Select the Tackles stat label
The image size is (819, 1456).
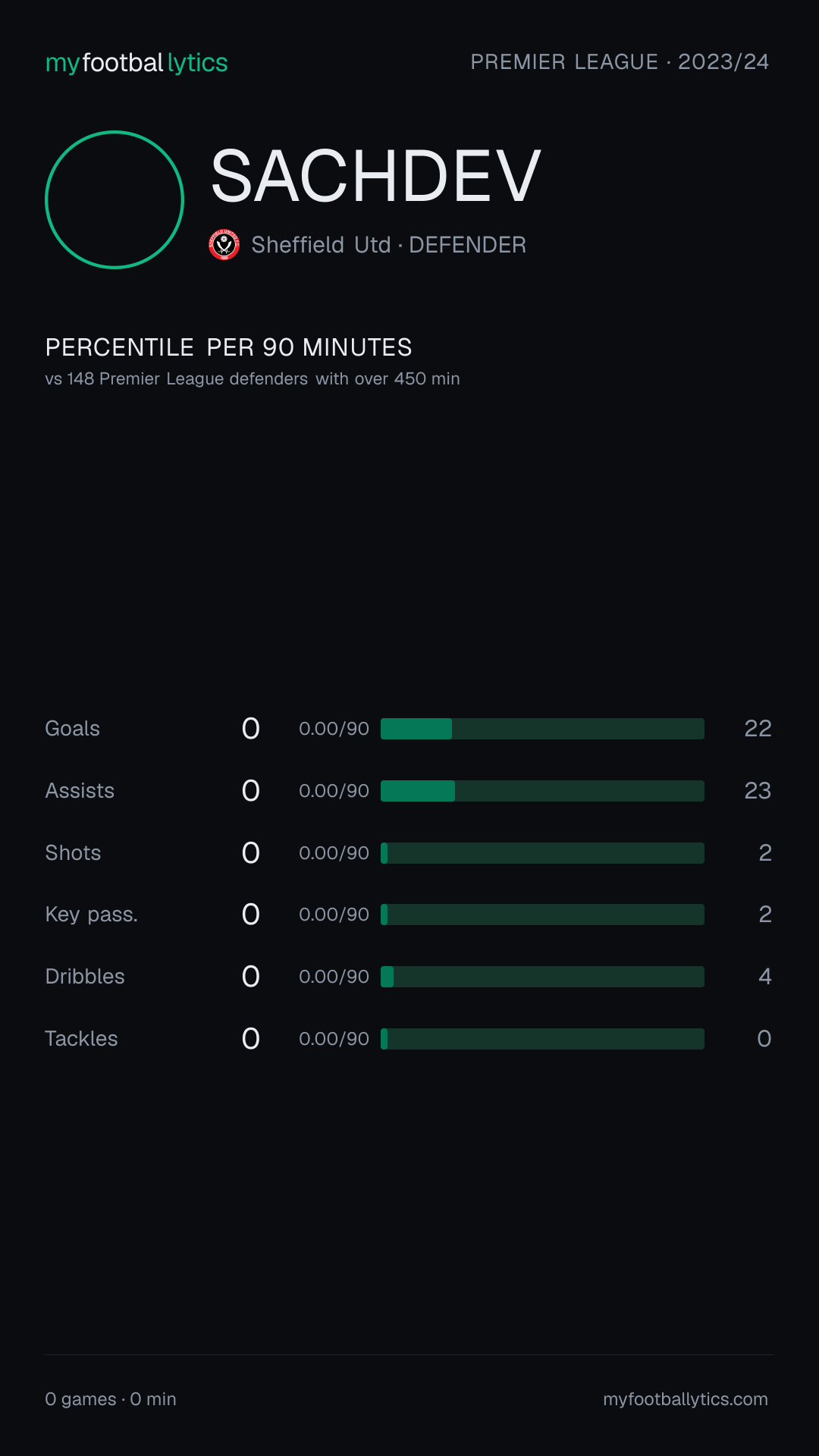coord(81,1039)
